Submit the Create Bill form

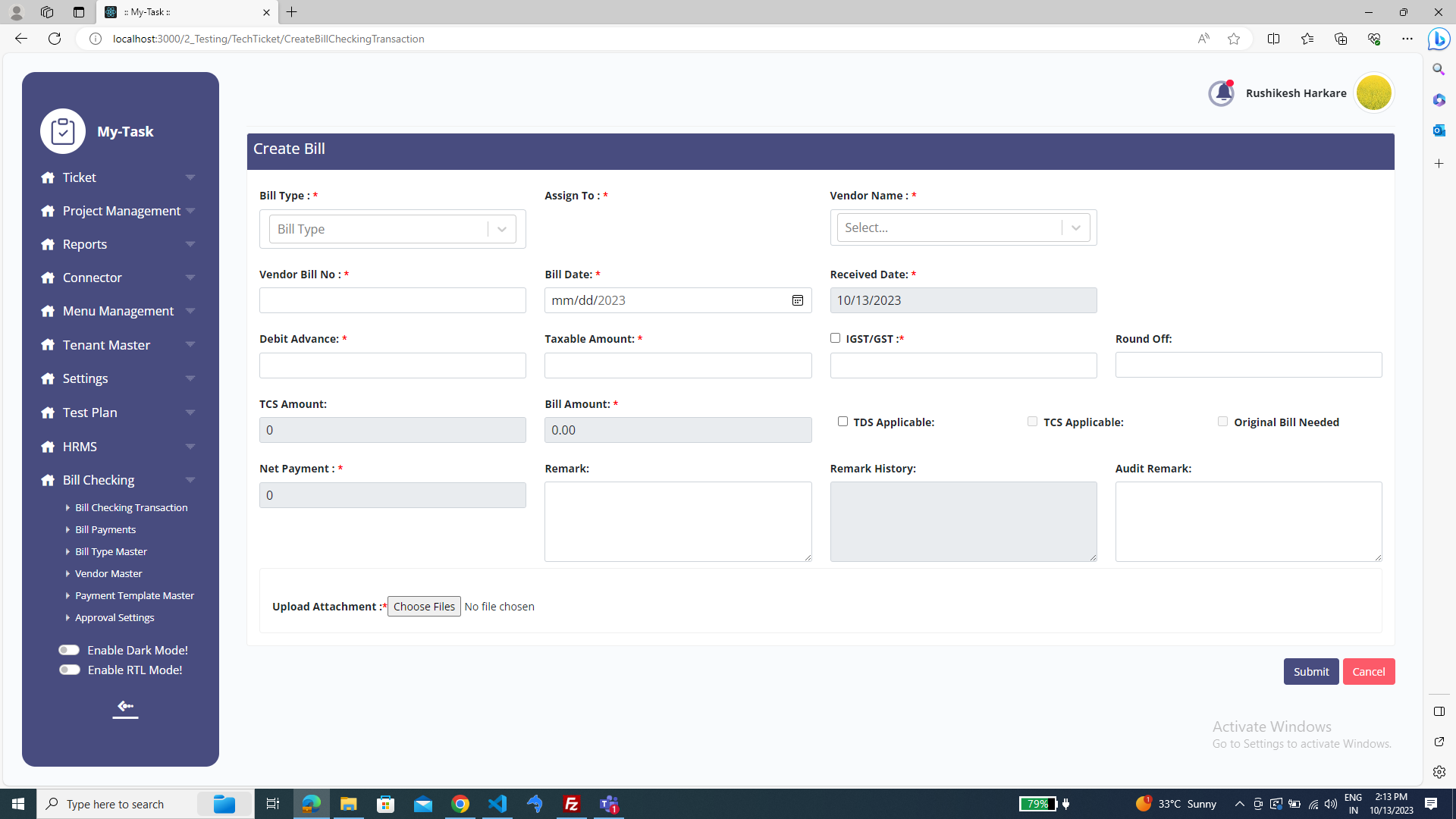tap(1311, 672)
